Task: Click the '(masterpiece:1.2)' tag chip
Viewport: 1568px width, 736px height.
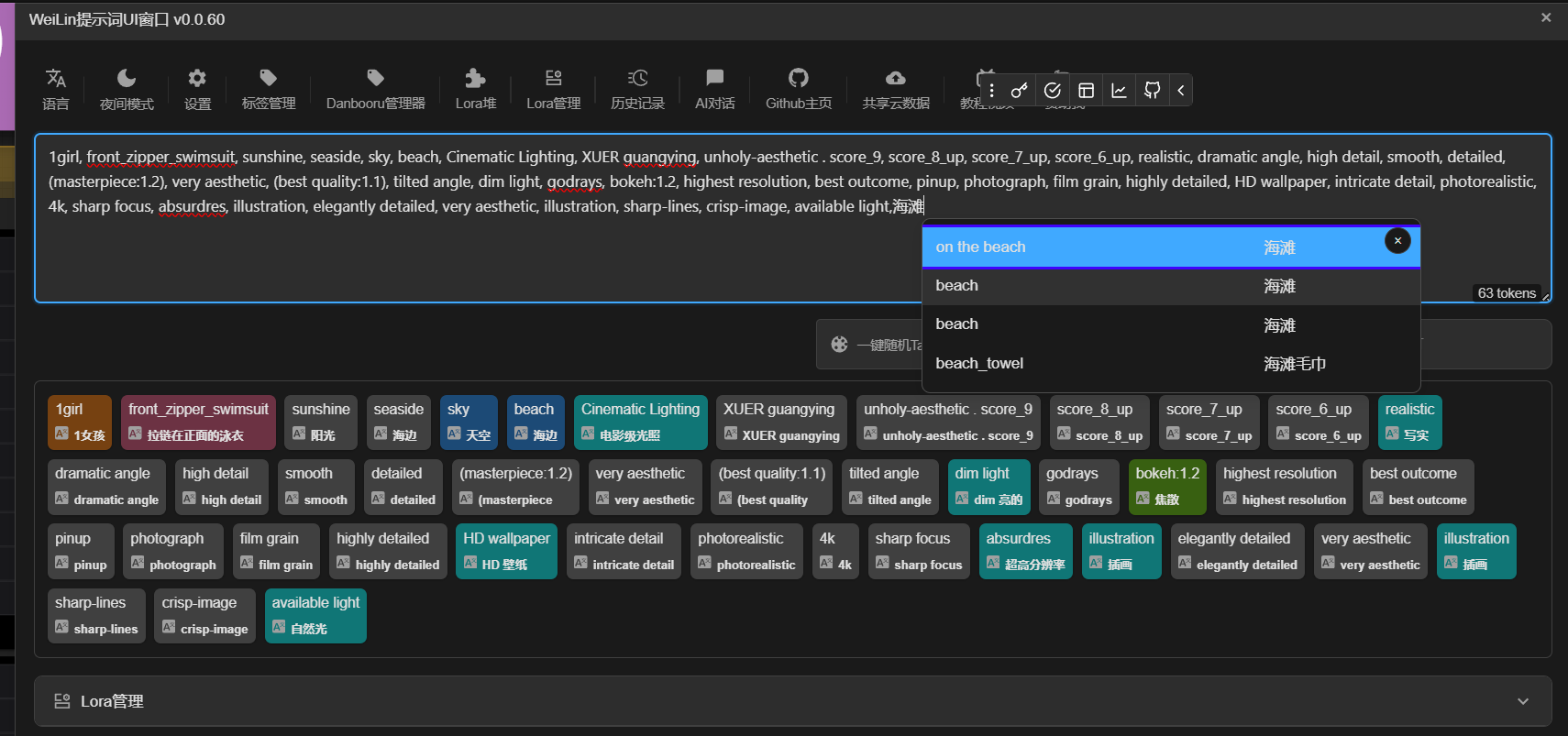Action: (x=515, y=487)
